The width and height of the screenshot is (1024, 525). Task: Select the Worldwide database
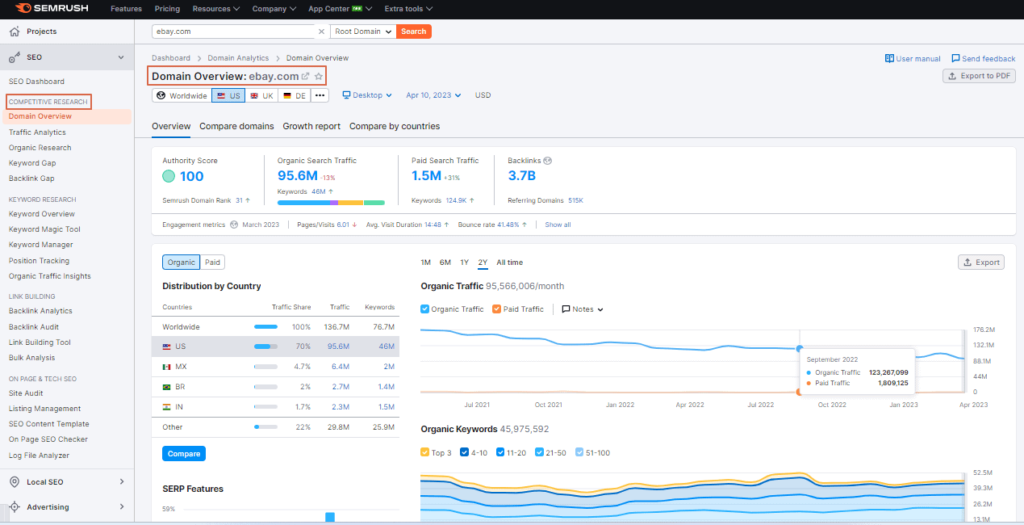pyautogui.click(x=182, y=95)
